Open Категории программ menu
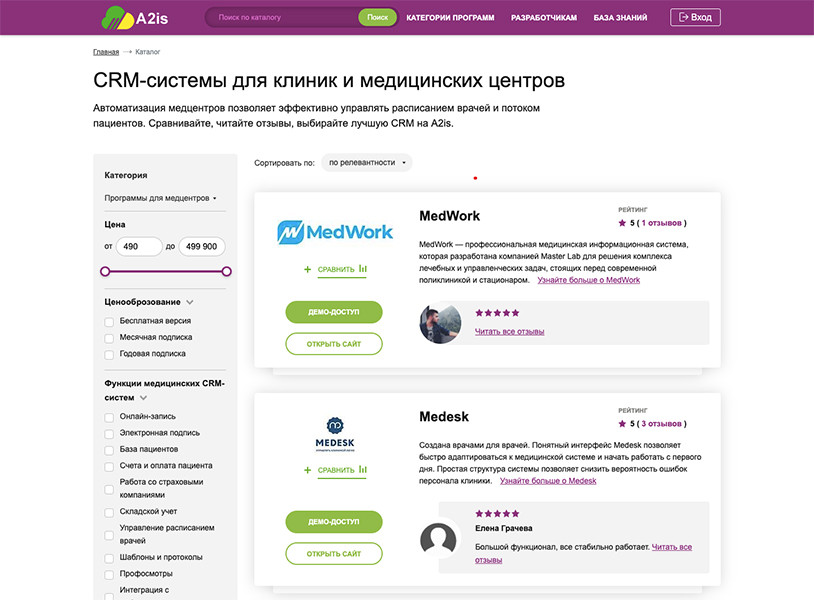814x600 pixels. pyautogui.click(x=450, y=18)
